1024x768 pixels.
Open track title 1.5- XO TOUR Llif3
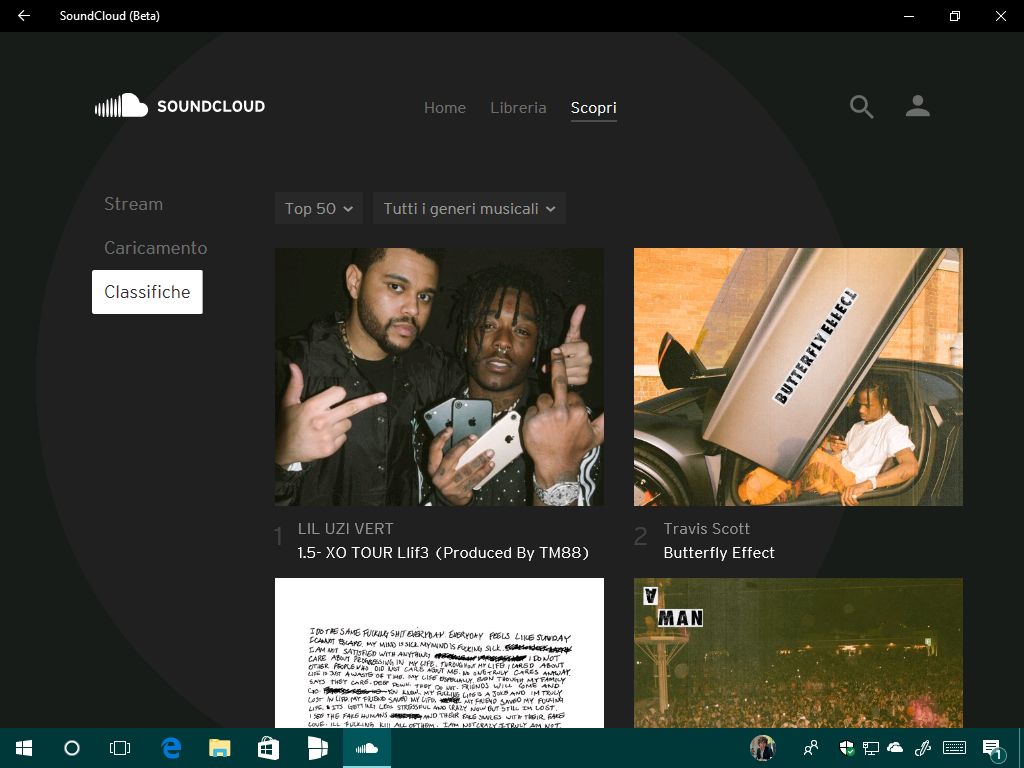pos(443,553)
